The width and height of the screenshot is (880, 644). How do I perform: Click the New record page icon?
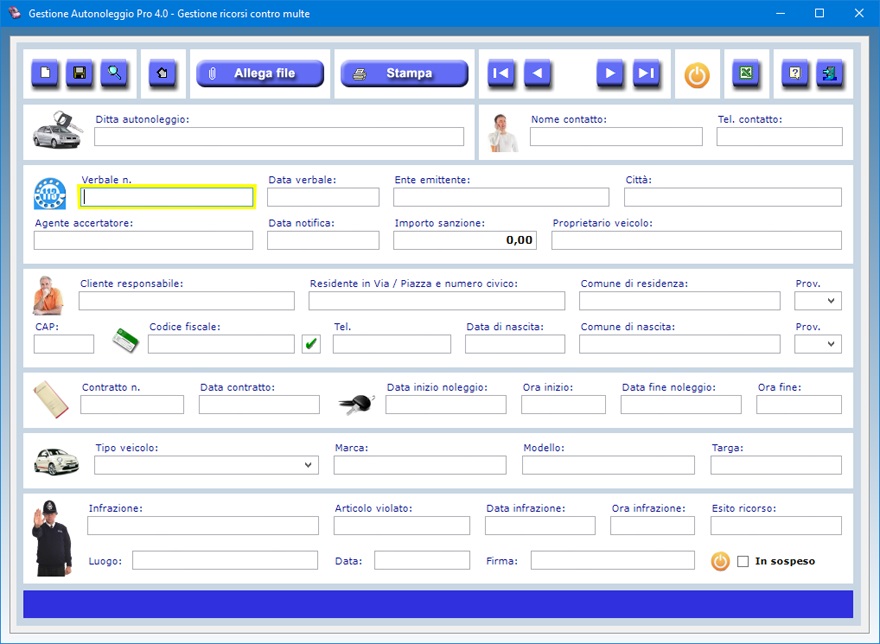click(x=45, y=73)
